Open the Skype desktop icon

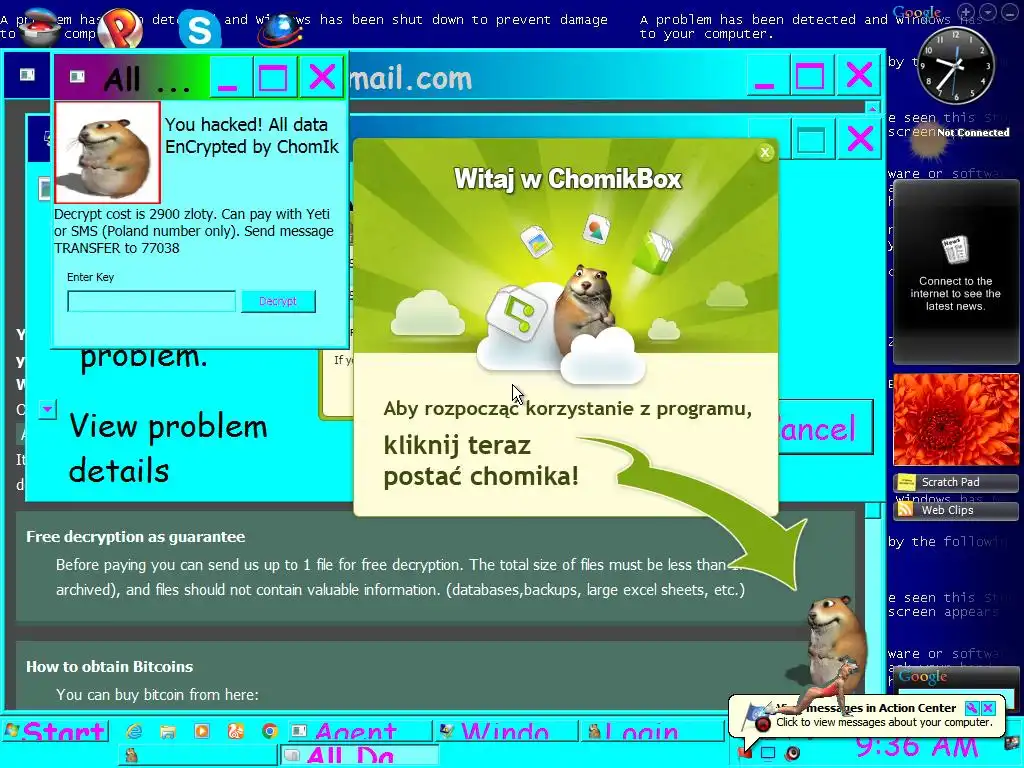[x=199, y=29]
